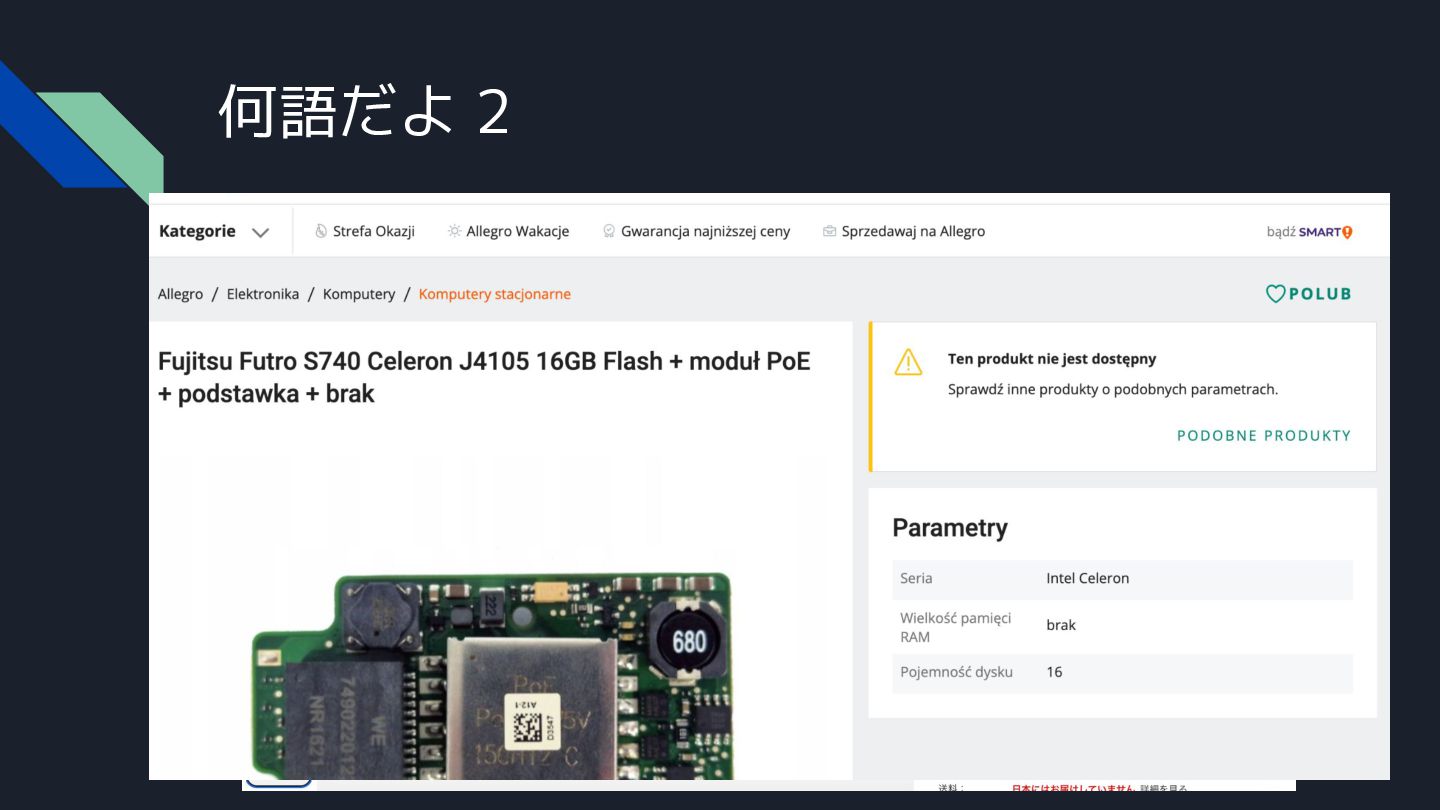Click the Sprawdź inne produkty message
1440x810 pixels.
pos(1113,389)
